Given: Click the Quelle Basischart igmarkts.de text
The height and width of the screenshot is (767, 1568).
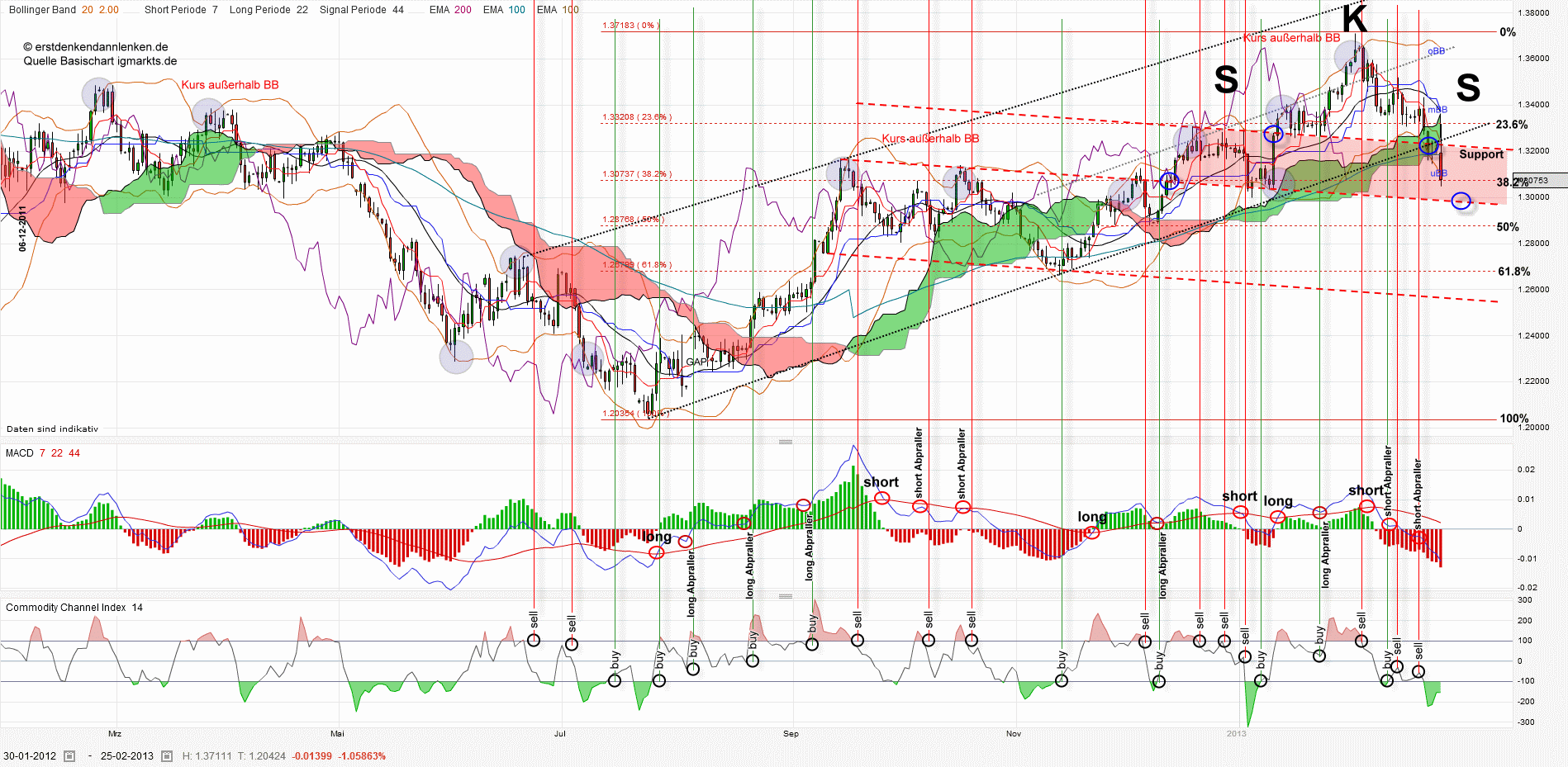Looking at the screenshot, I should coord(100,61).
